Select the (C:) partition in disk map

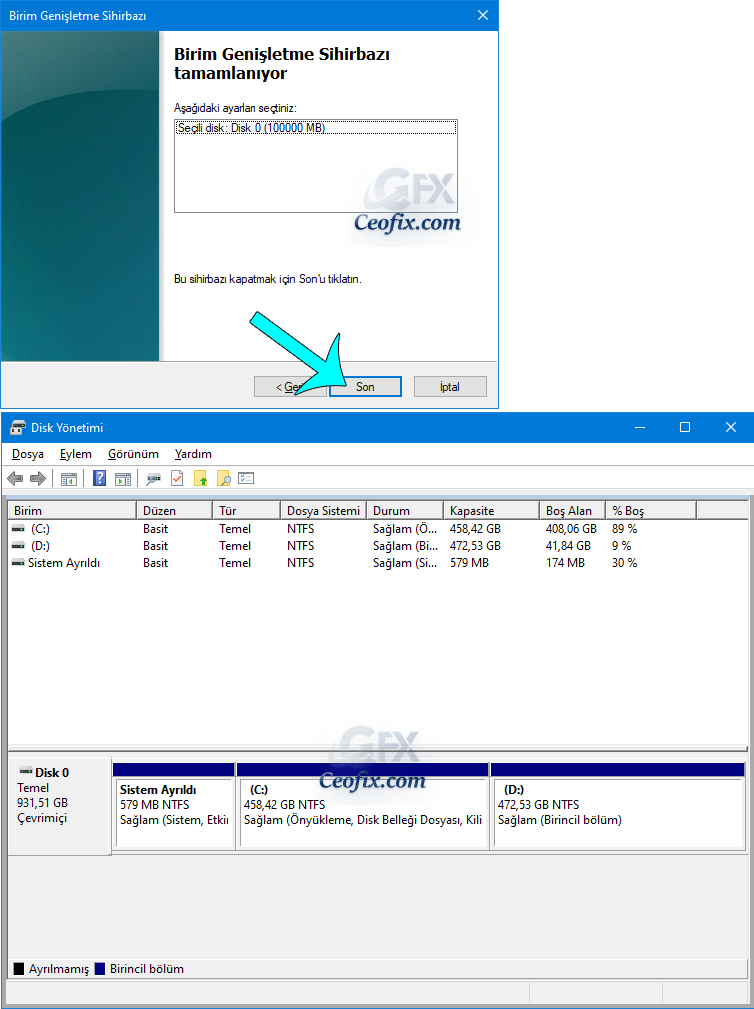tap(363, 806)
